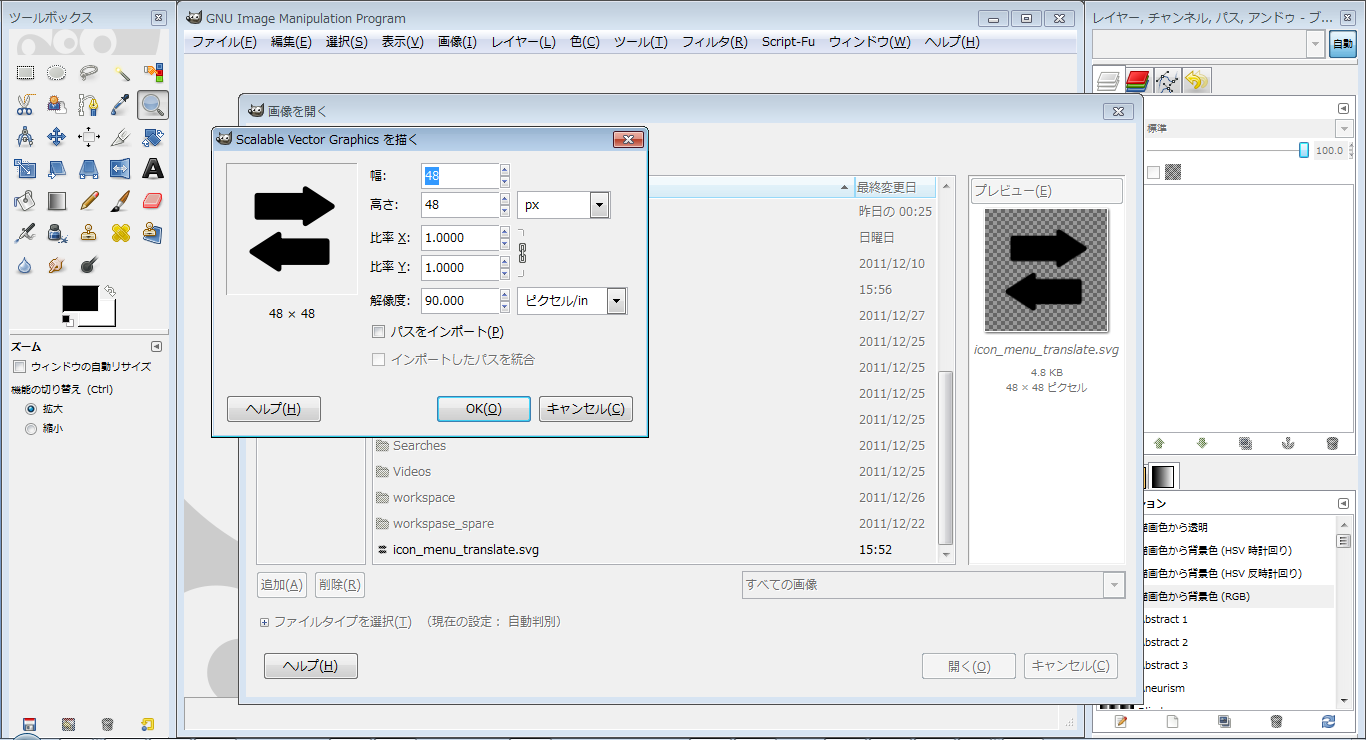
Task: Select the Fuzzy Select magic wand tool
Action: 123,72
